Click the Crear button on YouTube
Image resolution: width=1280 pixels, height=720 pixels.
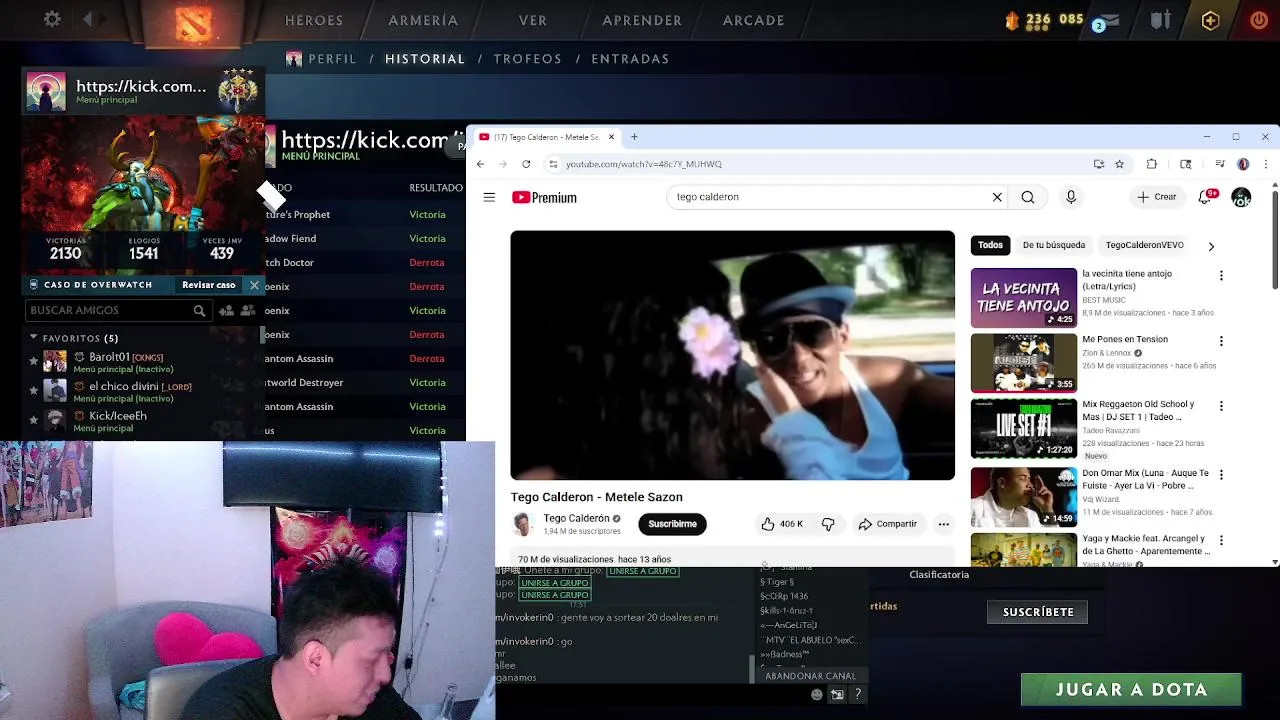pyautogui.click(x=1157, y=197)
